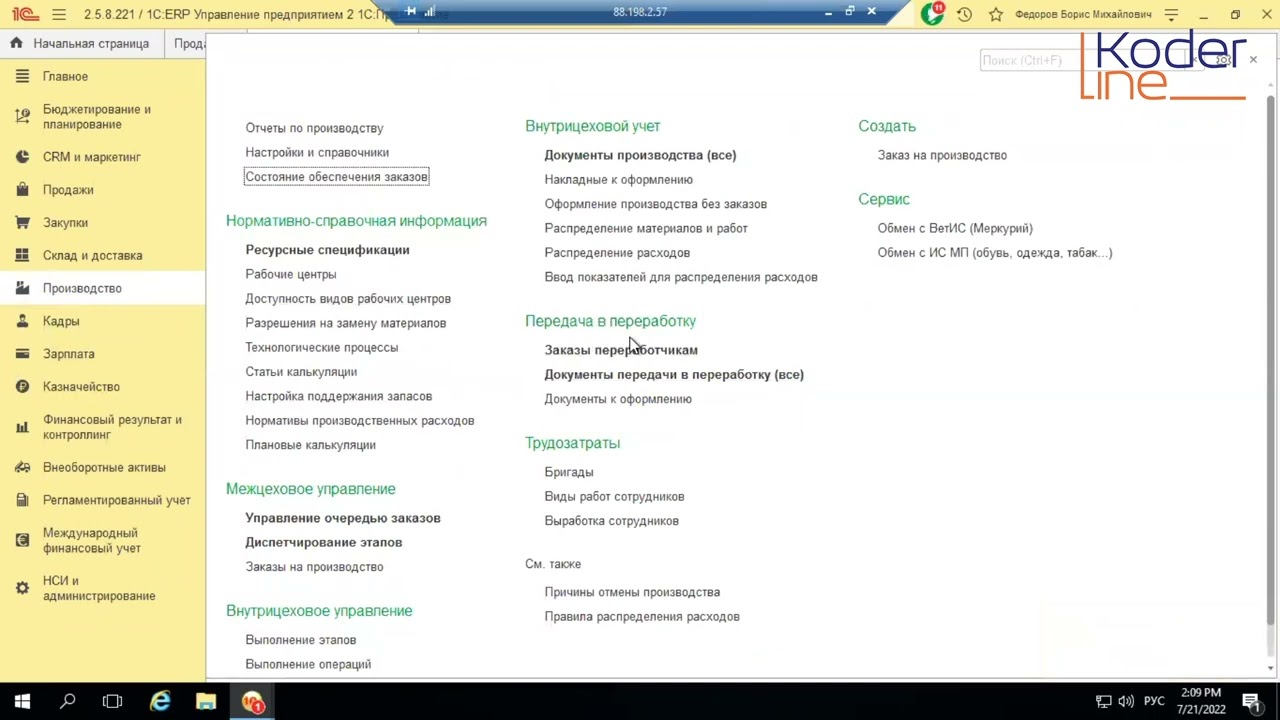Open Заказ на производство under Создать
The width and height of the screenshot is (1280, 720).
pyautogui.click(x=942, y=155)
